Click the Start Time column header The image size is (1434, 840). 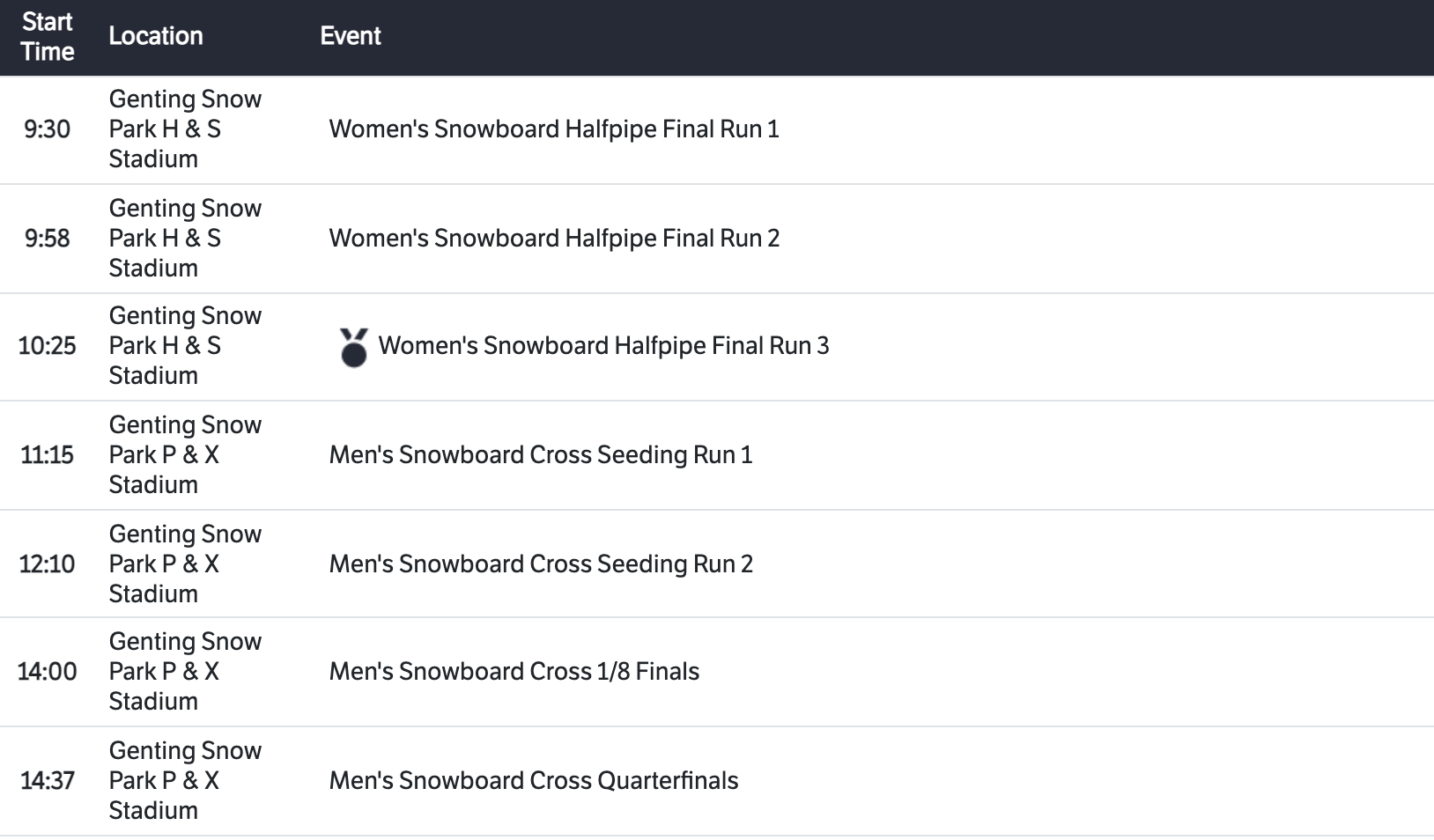pos(48,36)
